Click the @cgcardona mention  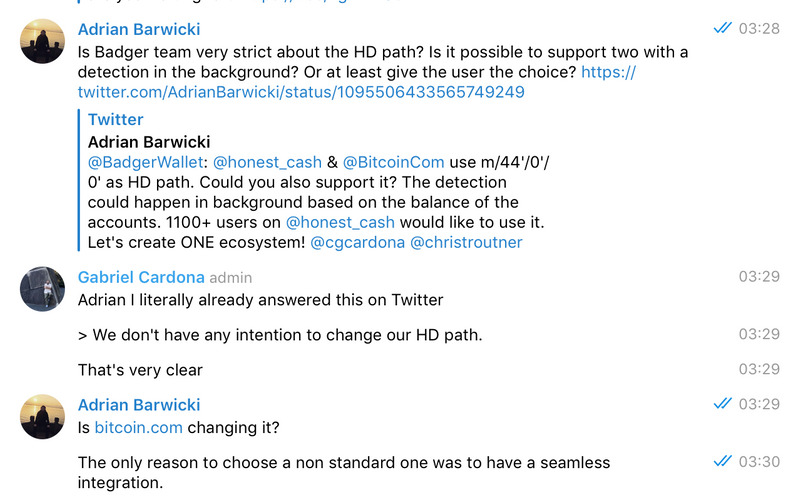pos(358,242)
